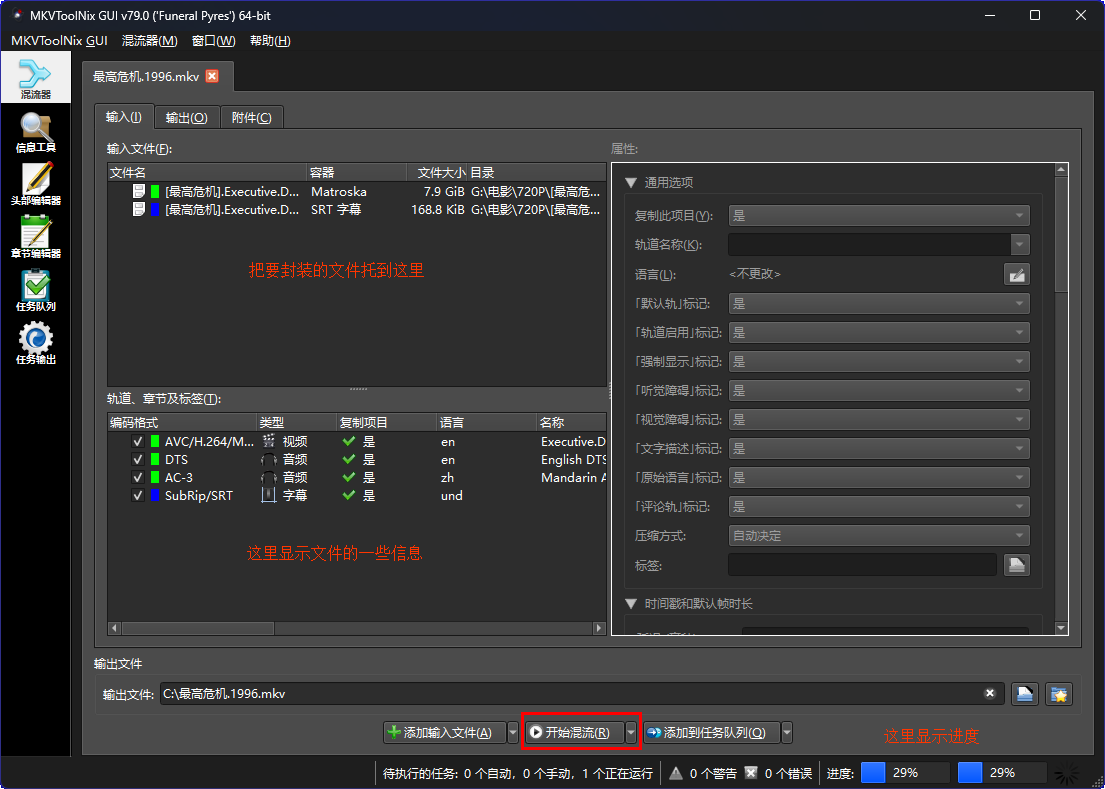Open the 帮助(H) menu
The height and width of the screenshot is (789, 1105).
tap(270, 41)
